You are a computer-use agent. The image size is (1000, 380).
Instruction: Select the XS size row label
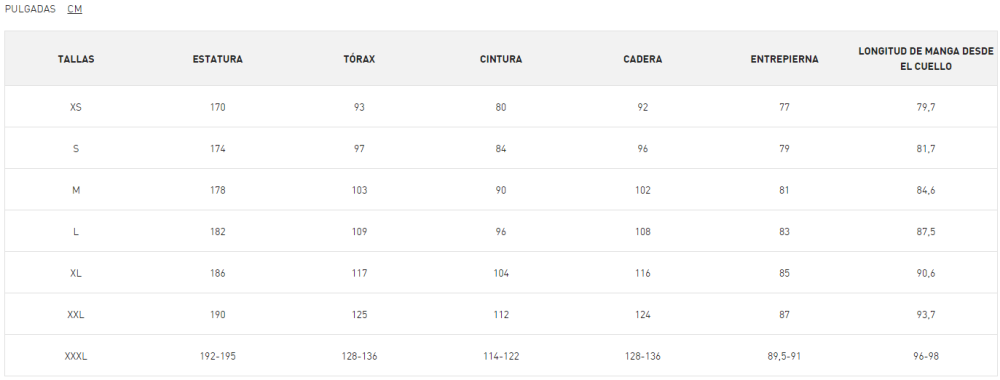tap(76, 107)
